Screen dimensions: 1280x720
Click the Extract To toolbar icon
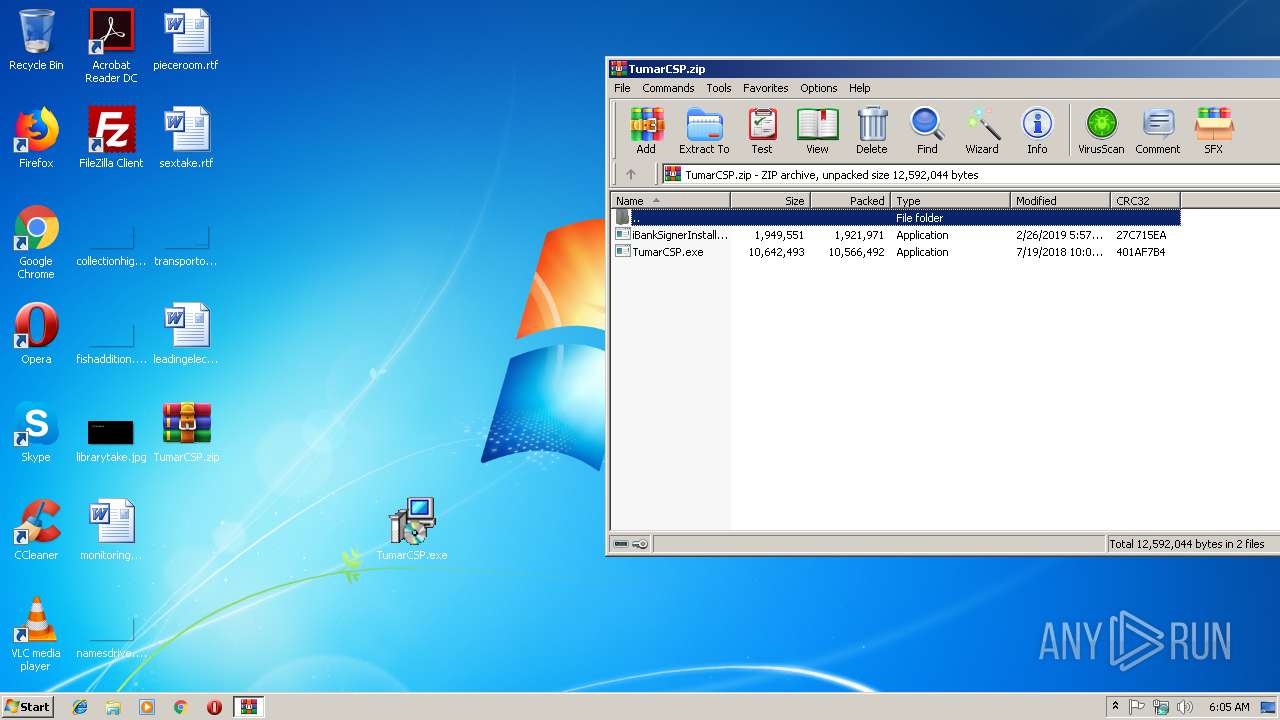coord(704,131)
